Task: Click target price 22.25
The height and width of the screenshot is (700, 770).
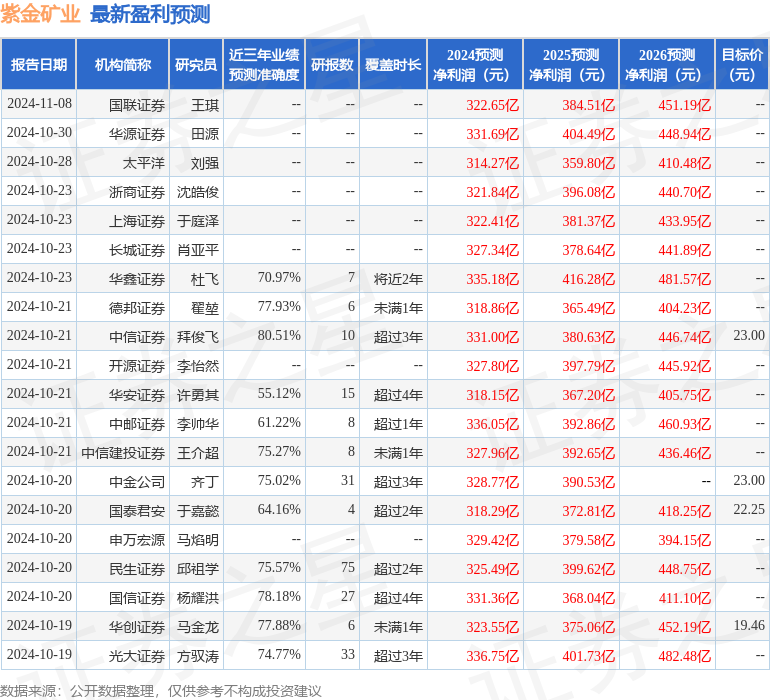Action: 749,509
